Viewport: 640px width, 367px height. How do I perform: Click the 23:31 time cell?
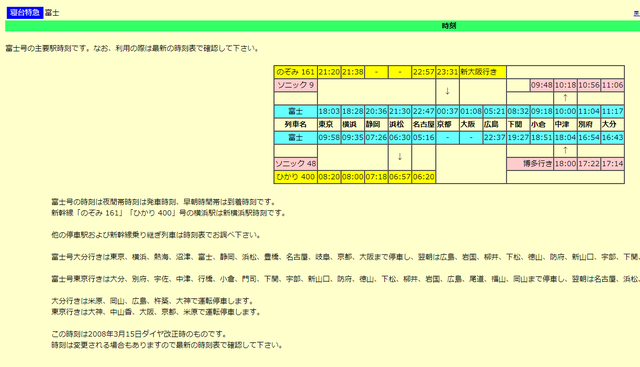447,72
